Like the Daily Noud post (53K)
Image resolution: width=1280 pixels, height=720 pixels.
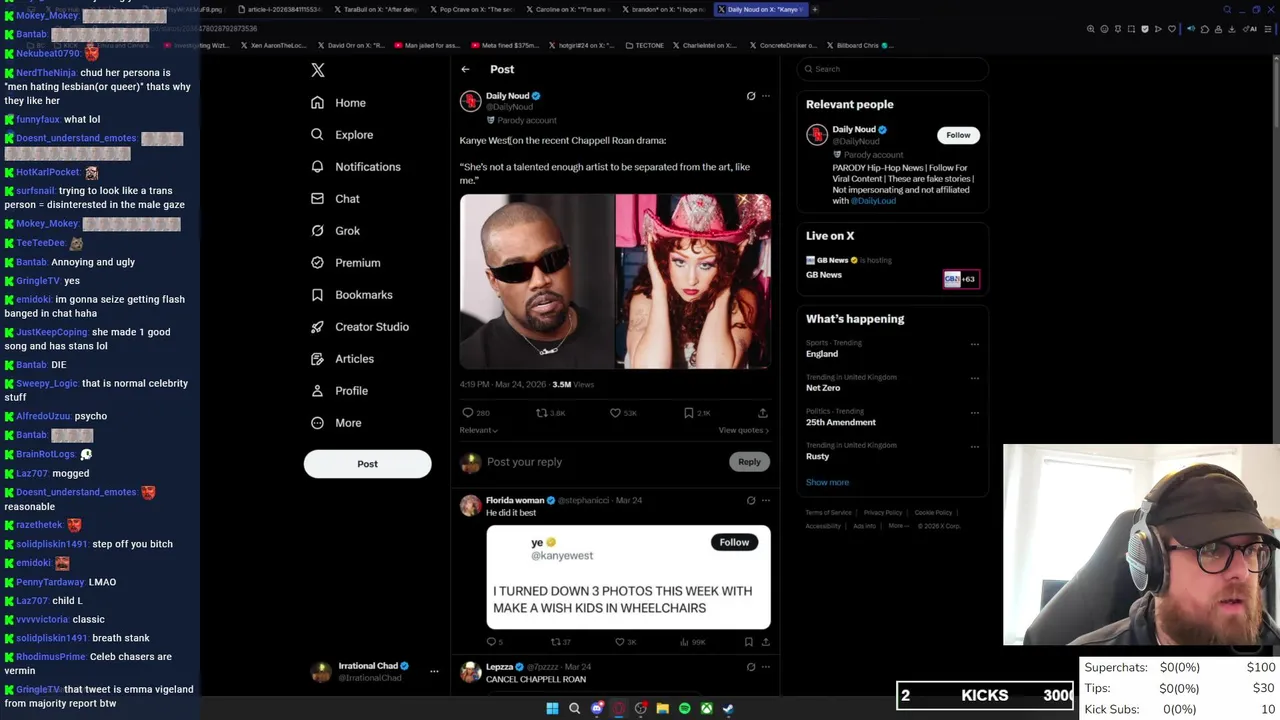(624, 412)
